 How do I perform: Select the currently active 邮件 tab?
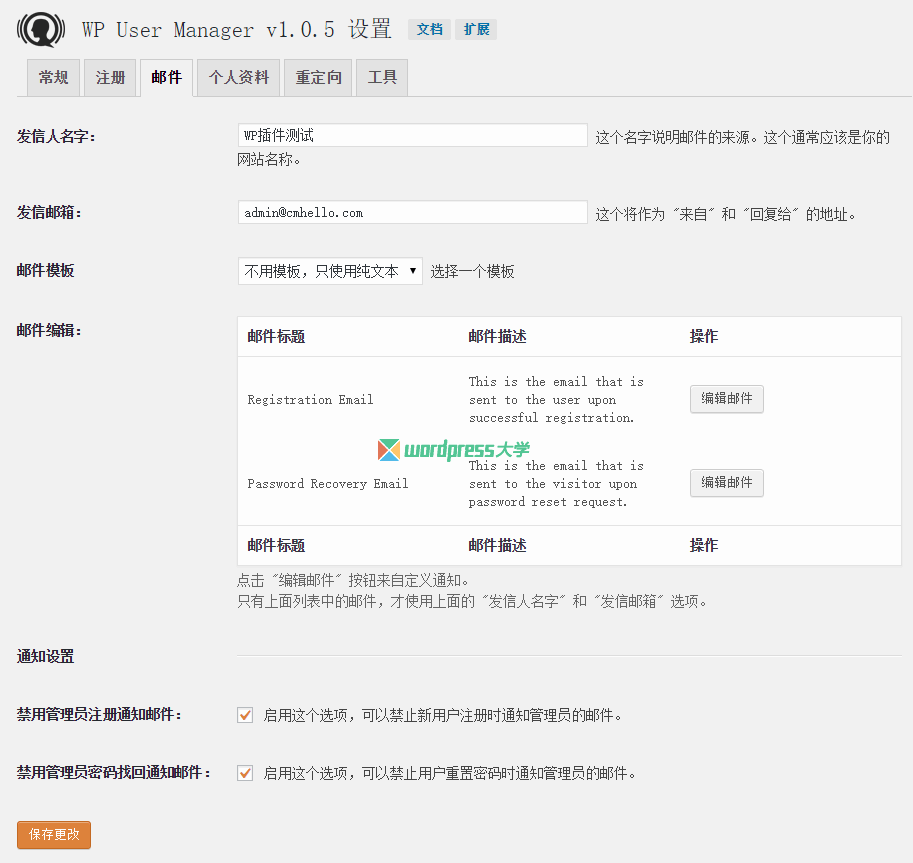pyautogui.click(x=166, y=76)
